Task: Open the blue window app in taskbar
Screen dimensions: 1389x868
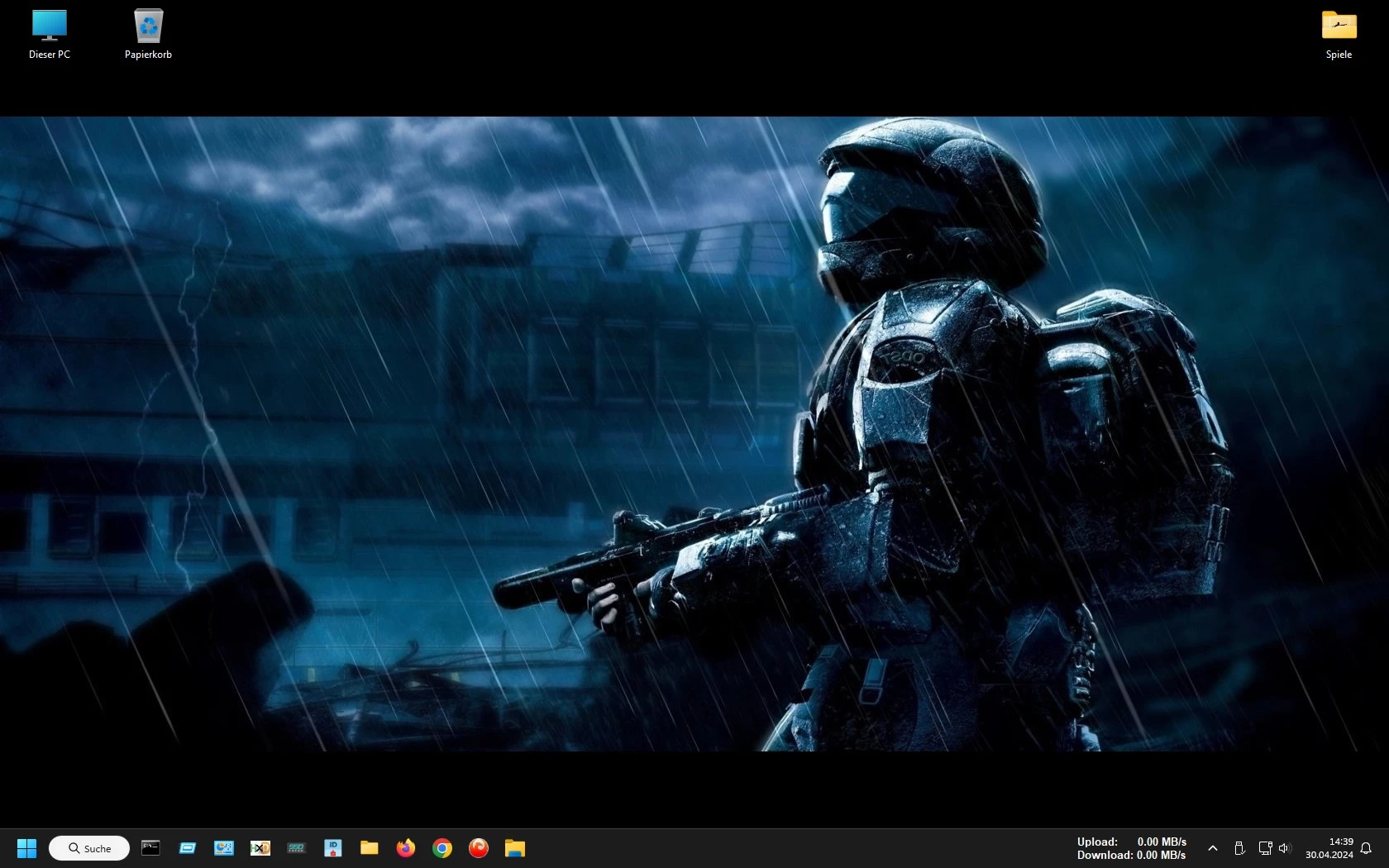Action: pyautogui.click(x=188, y=848)
